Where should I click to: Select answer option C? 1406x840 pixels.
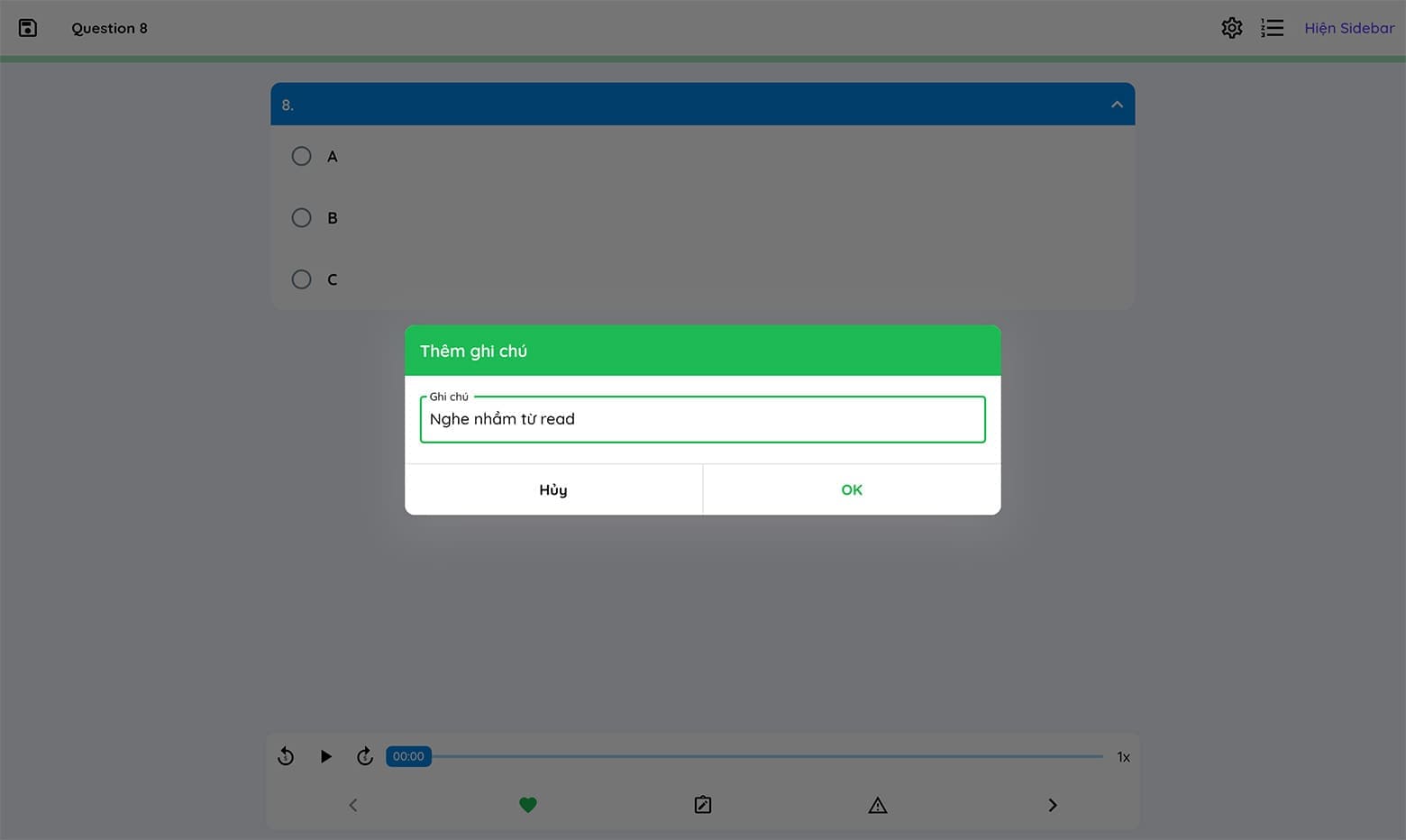(302, 279)
